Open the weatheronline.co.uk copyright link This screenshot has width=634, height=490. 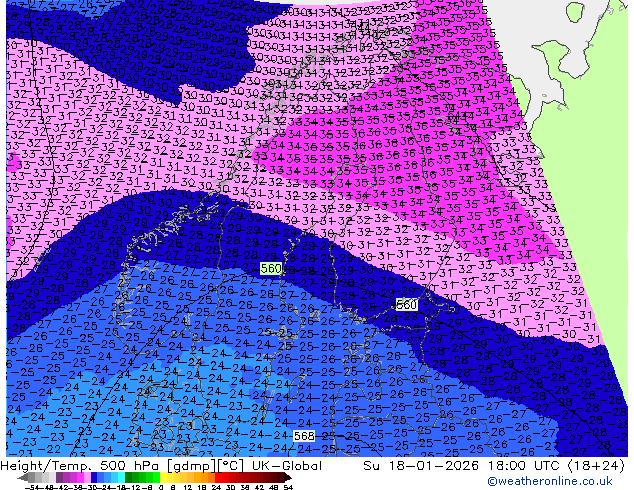click(x=550, y=481)
